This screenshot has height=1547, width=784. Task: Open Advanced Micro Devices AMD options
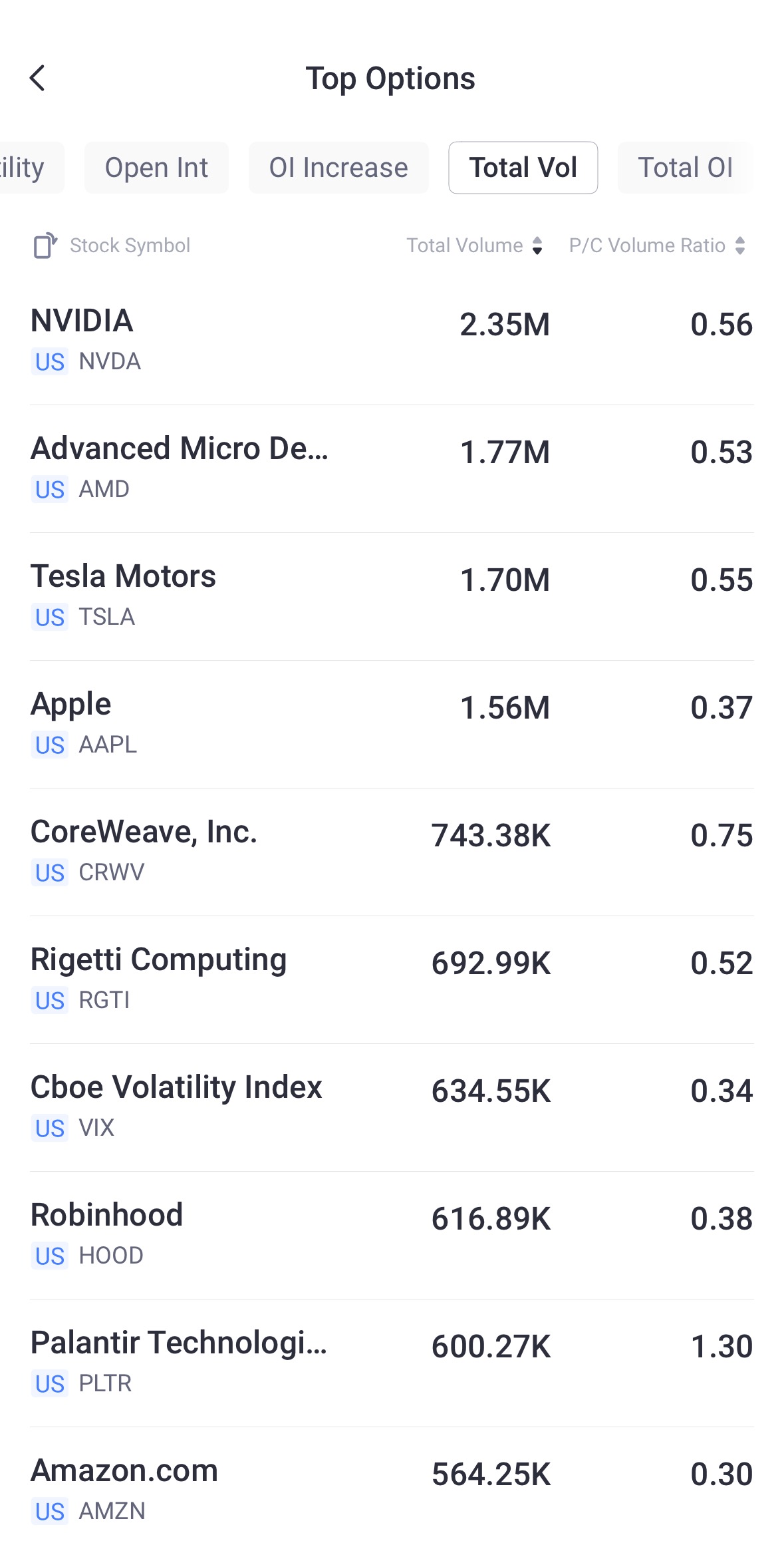(x=392, y=468)
